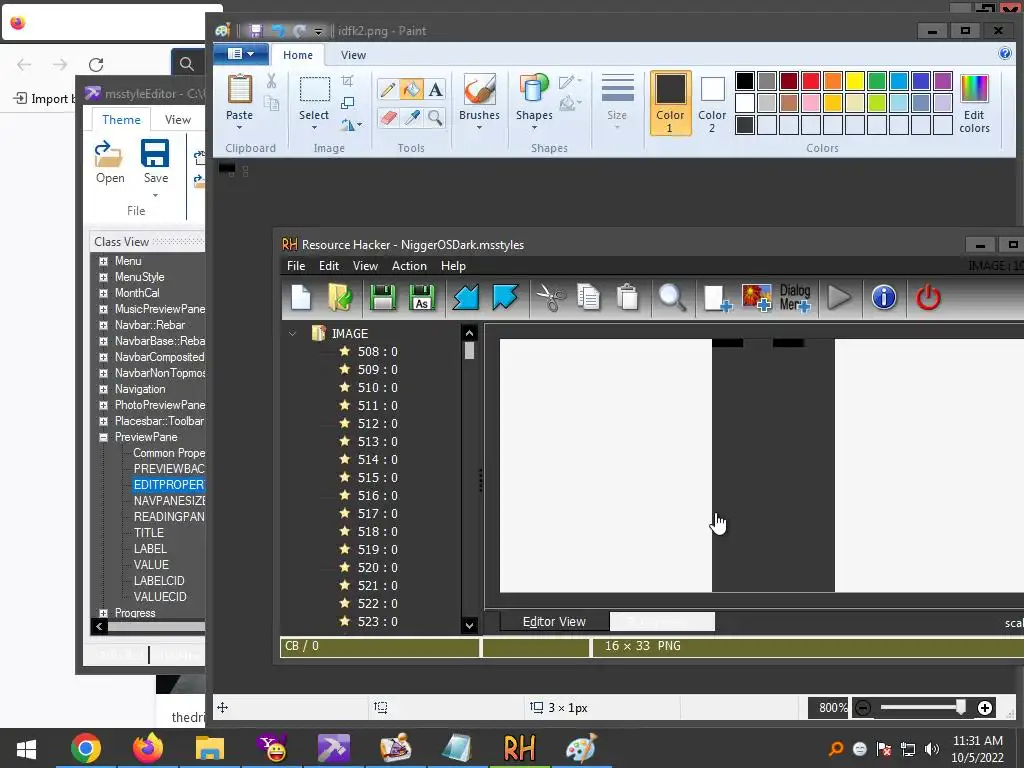
Task: Open the Select dropdown arrow in Paint
Action: click(314, 127)
